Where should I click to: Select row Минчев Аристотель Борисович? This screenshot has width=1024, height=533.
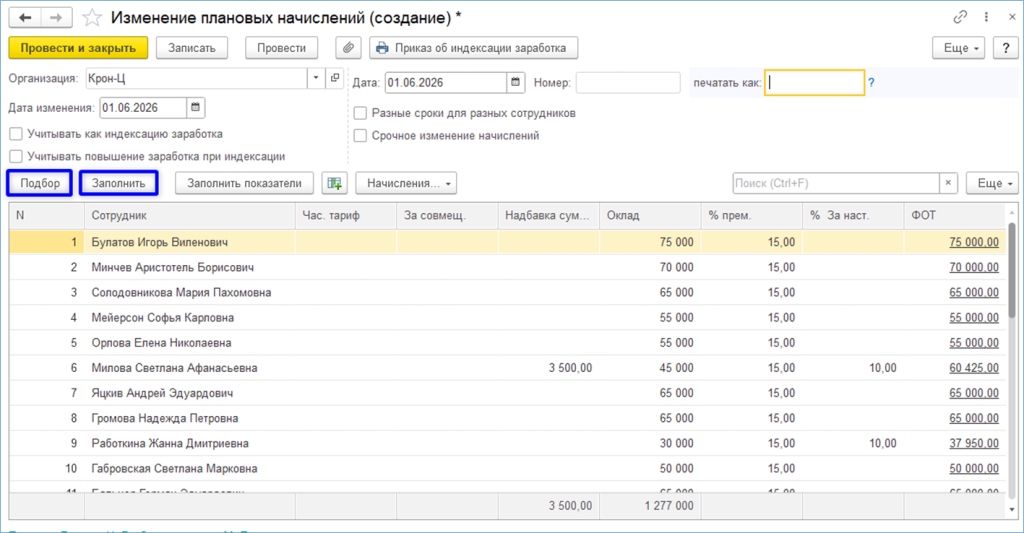point(507,267)
